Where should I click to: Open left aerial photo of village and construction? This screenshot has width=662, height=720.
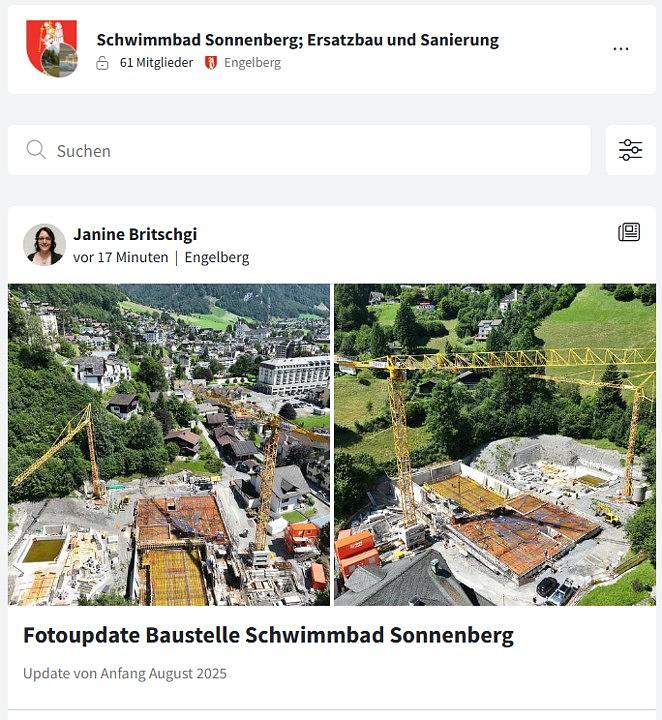[169, 444]
